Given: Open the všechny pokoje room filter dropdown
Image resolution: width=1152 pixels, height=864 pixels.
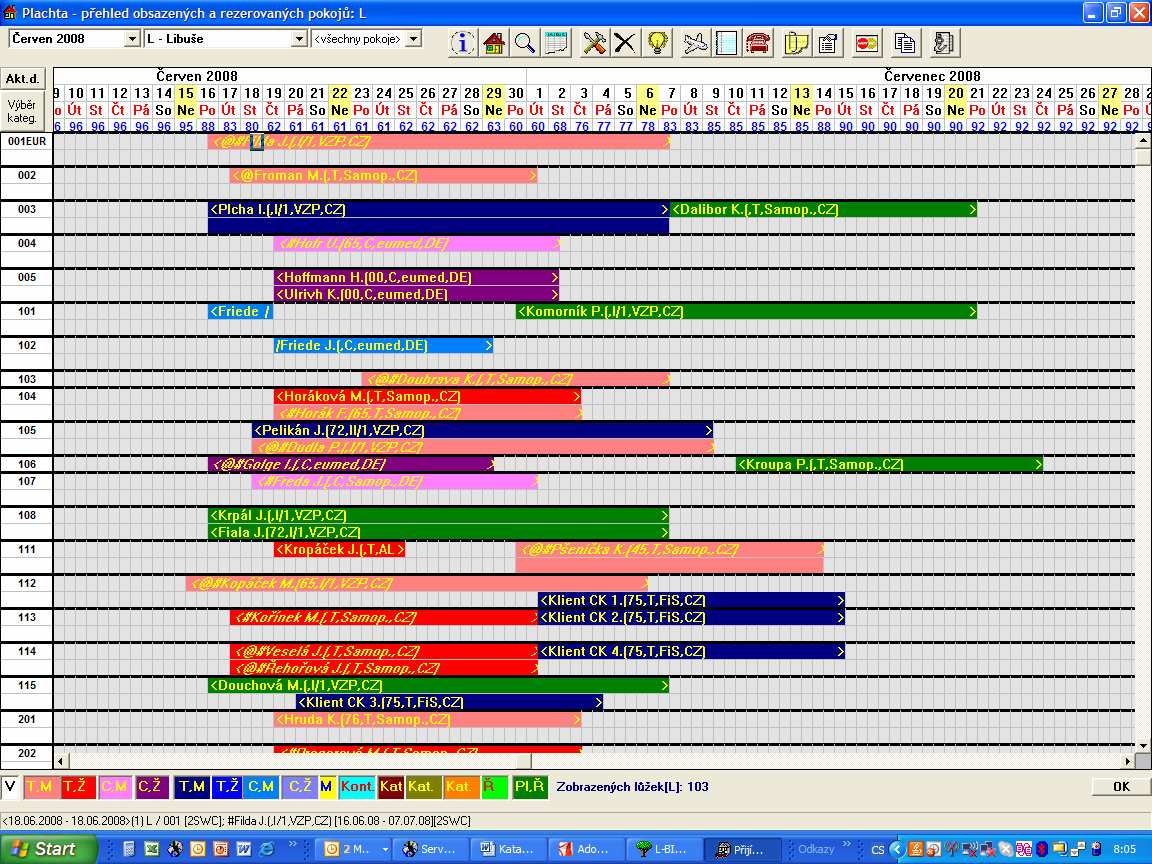Looking at the screenshot, I should 414,39.
